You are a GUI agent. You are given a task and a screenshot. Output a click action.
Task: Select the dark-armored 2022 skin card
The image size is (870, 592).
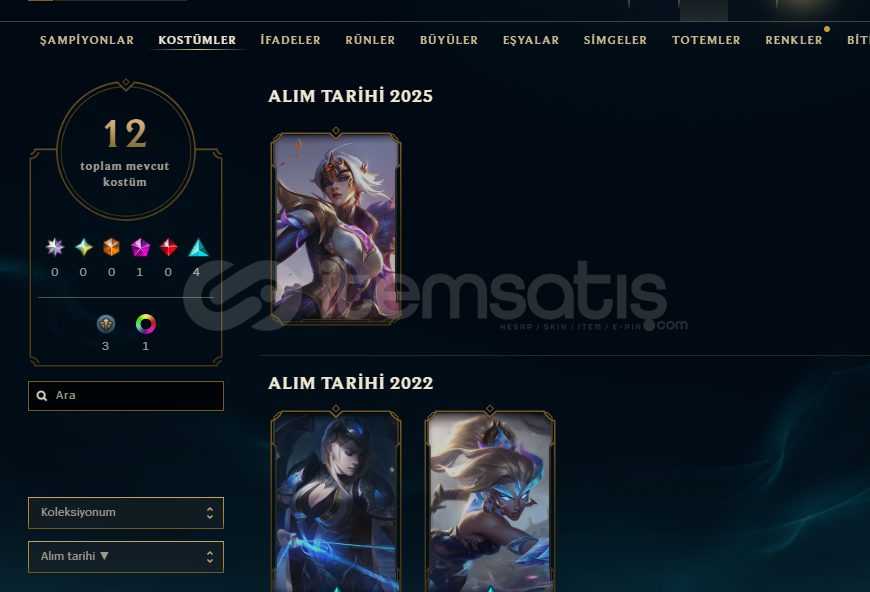click(x=336, y=501)
